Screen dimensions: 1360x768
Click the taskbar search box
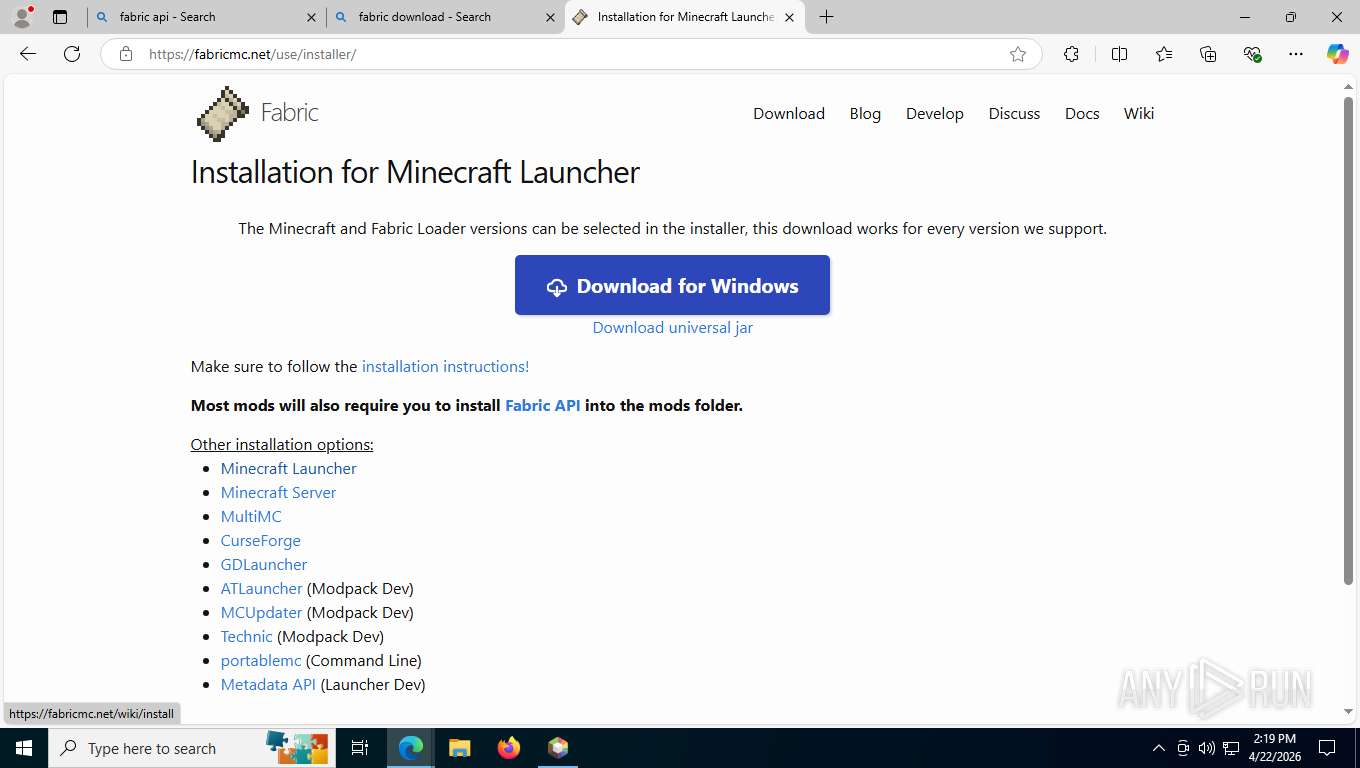(194, 748)
